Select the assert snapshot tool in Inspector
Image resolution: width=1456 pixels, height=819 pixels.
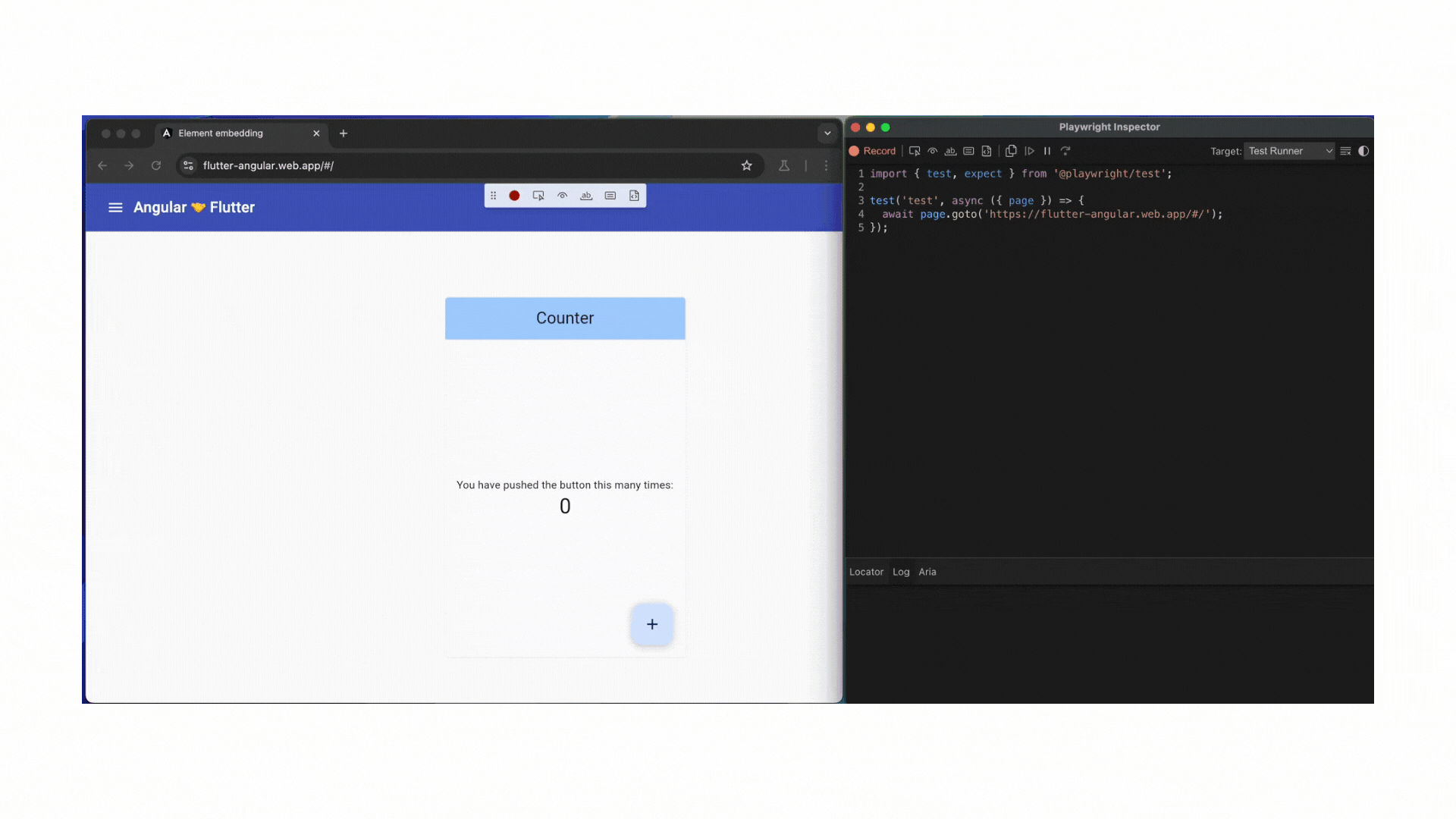(987, 151)
